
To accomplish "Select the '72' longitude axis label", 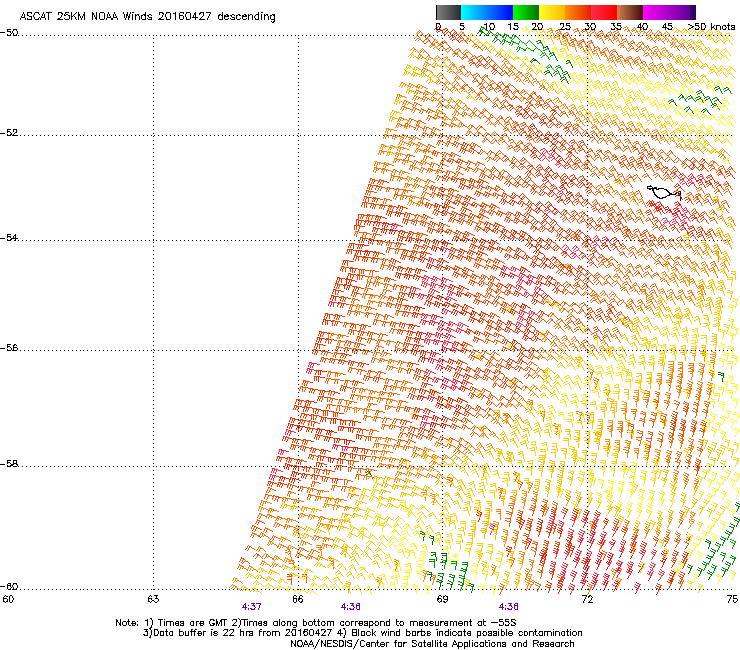I will point(587,599).
